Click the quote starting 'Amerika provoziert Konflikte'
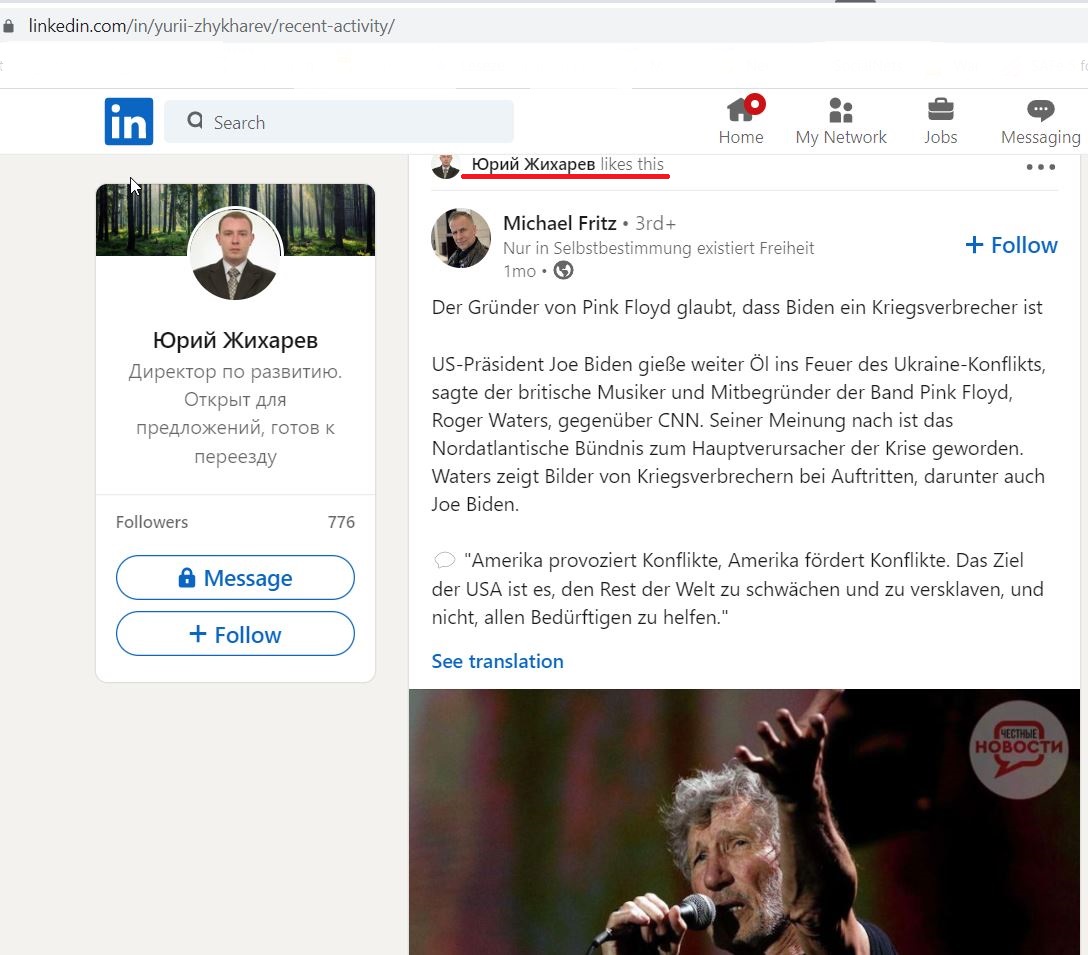The height and width of the screenshot is (955, 1088). point(738,589)
